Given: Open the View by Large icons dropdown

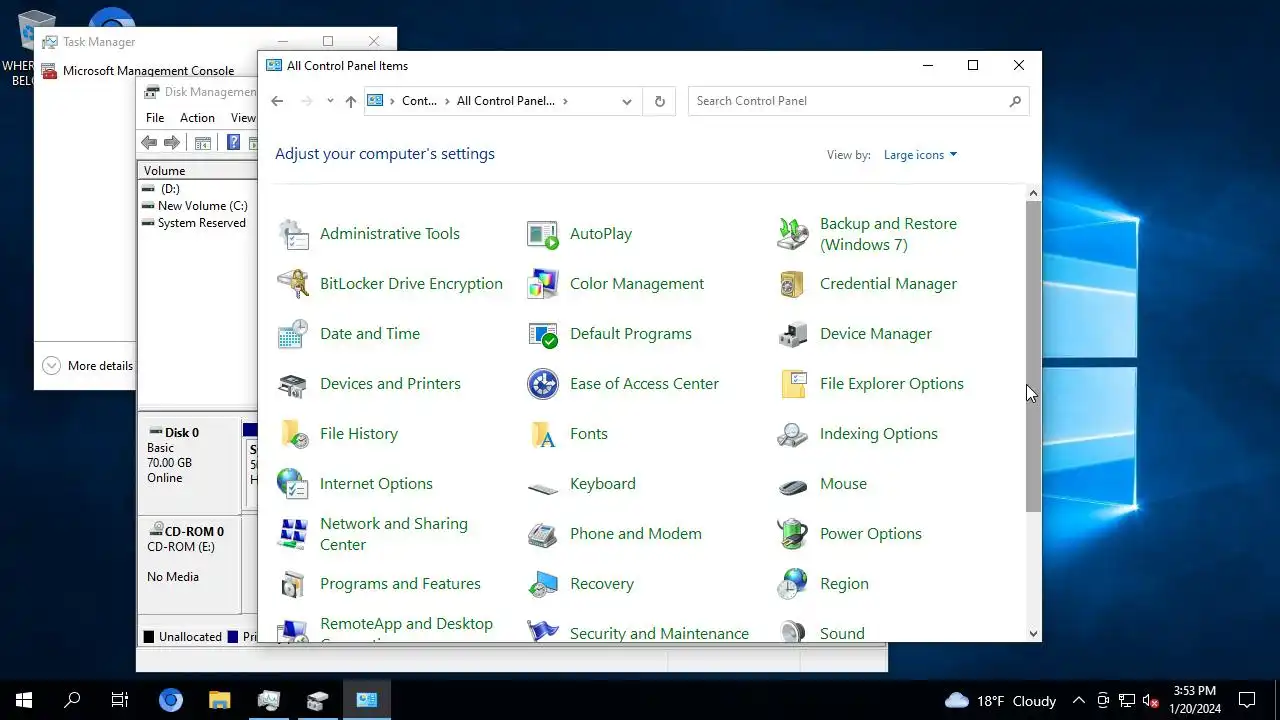Looking at the screenshot, I should pos(920,155).
